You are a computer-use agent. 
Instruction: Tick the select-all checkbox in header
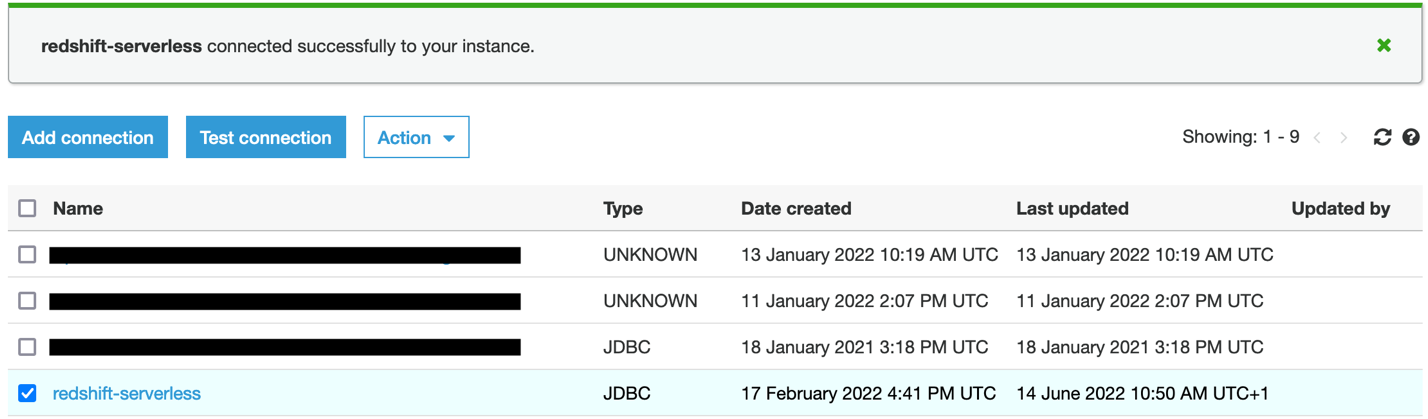coord(27,208)
